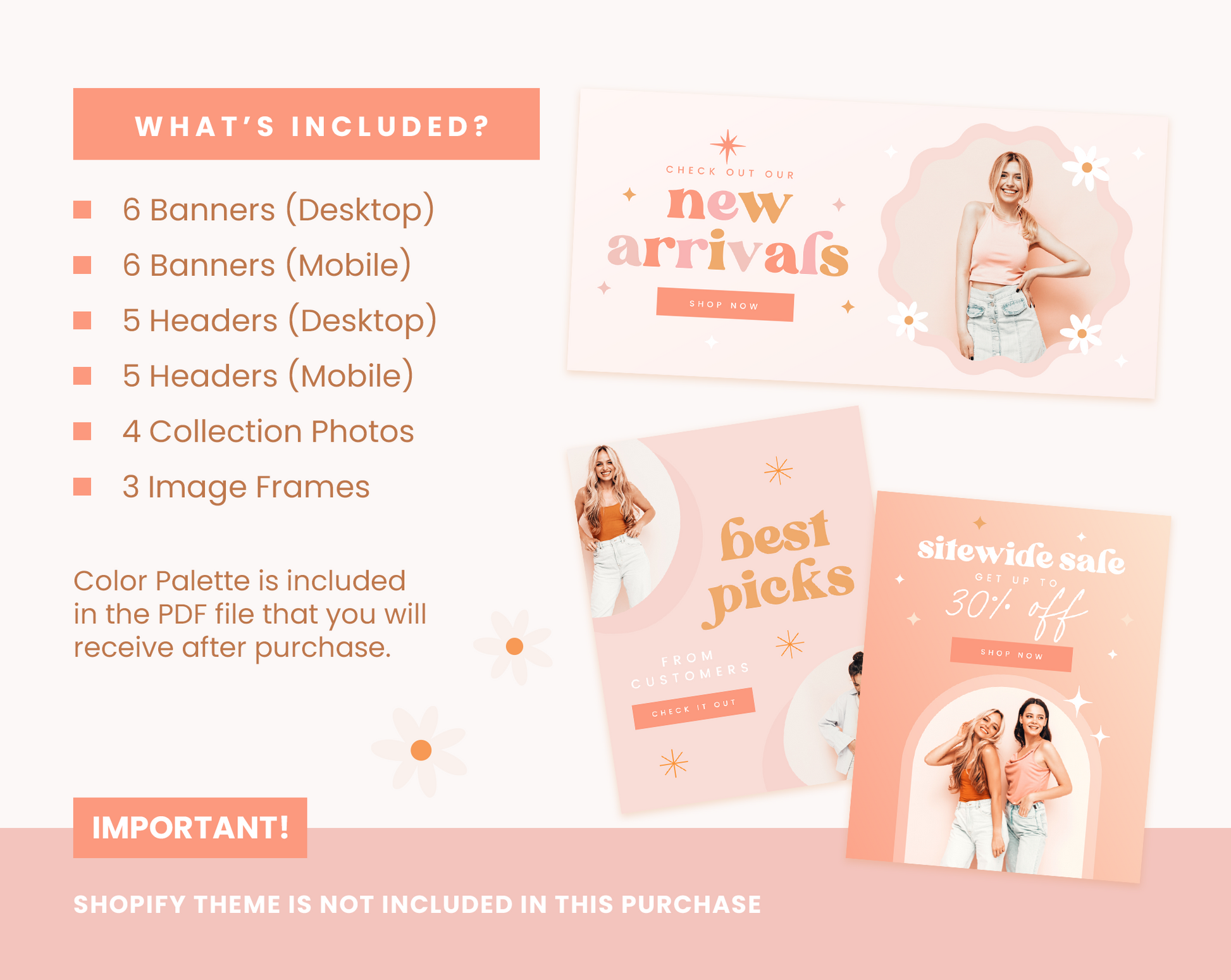Click the orange asterisk below 'Check it out' button
The width and height of the screenshot is (1231, 980).
[x=673, y=764]
